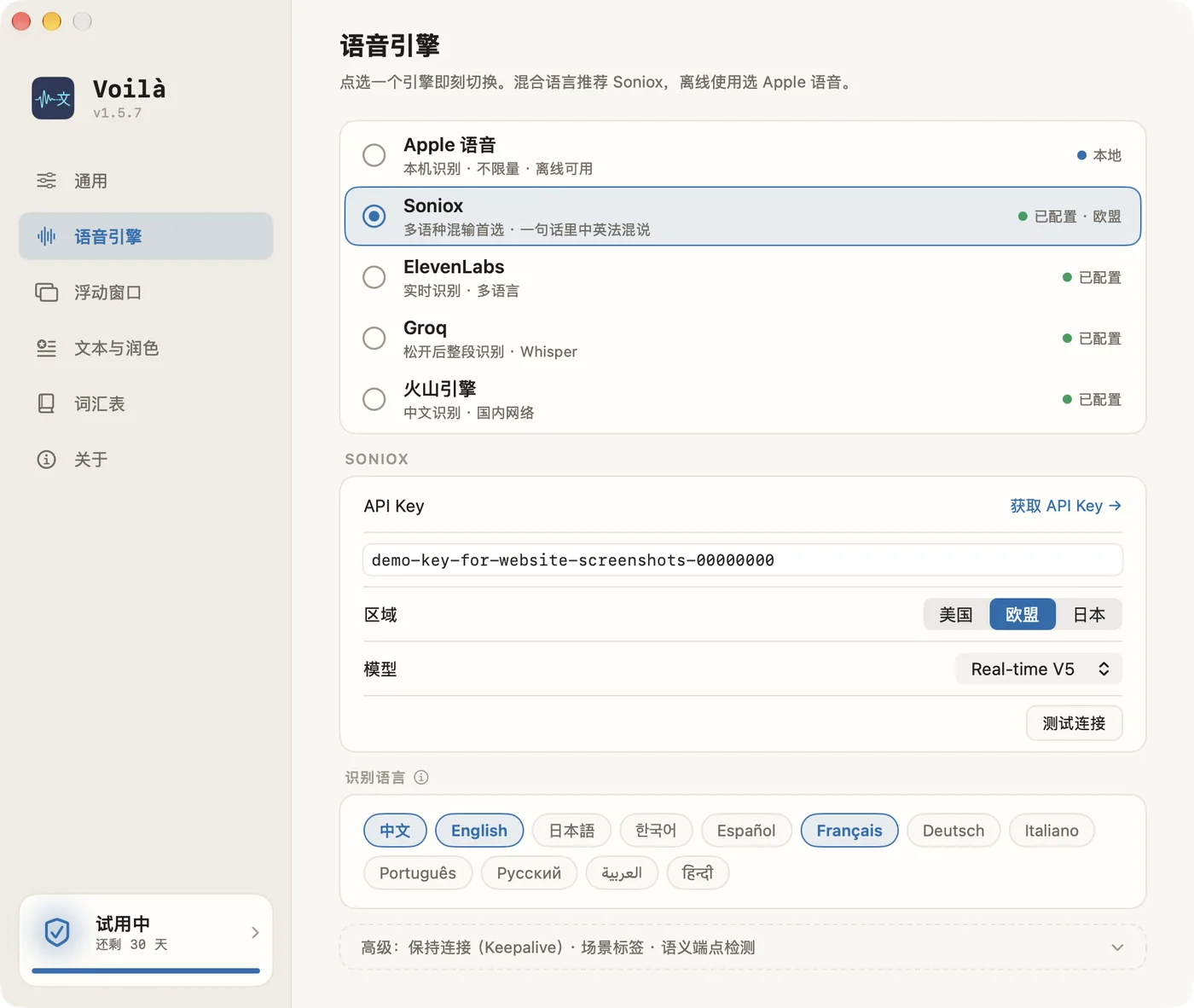This screenshot has height=1008, width=1194.
Task: Click the 区域 row label
Action: (380, 615)
